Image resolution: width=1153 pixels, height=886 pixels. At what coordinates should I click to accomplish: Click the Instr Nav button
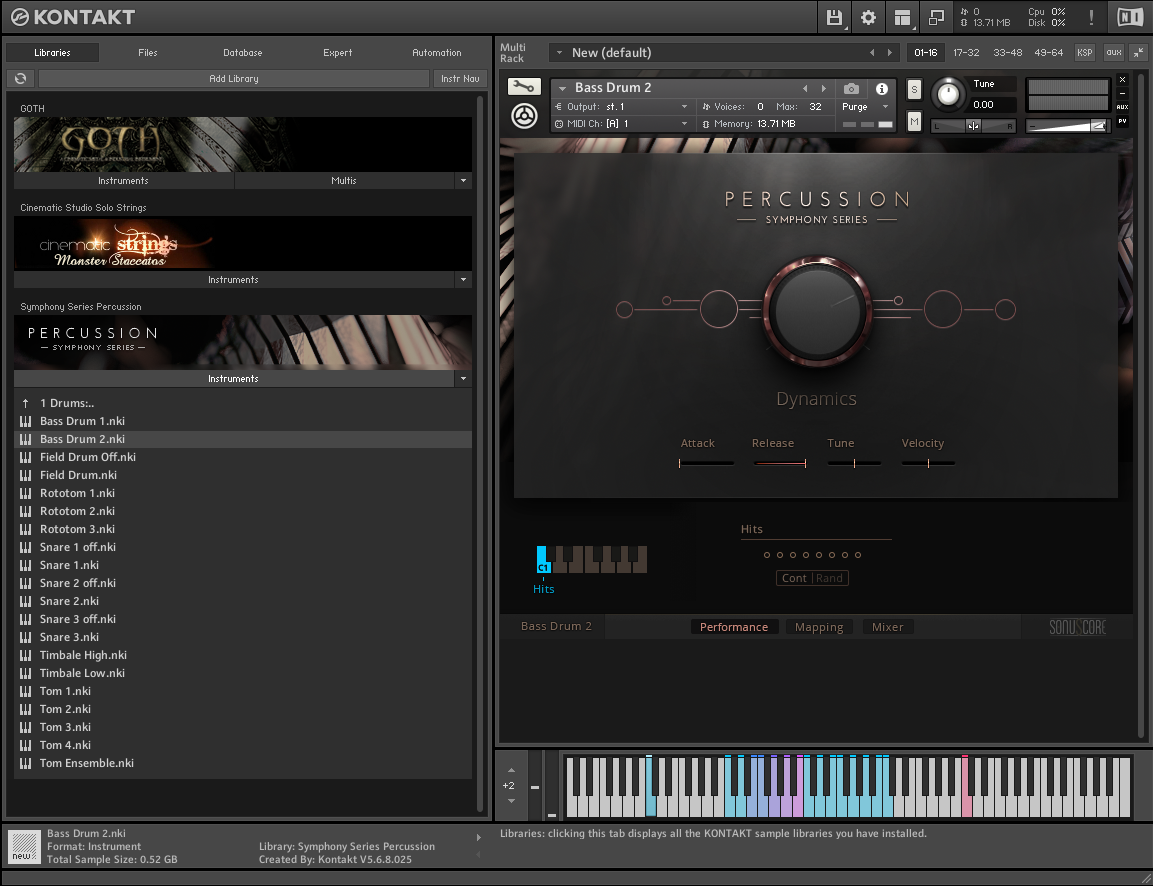point(460,79)
